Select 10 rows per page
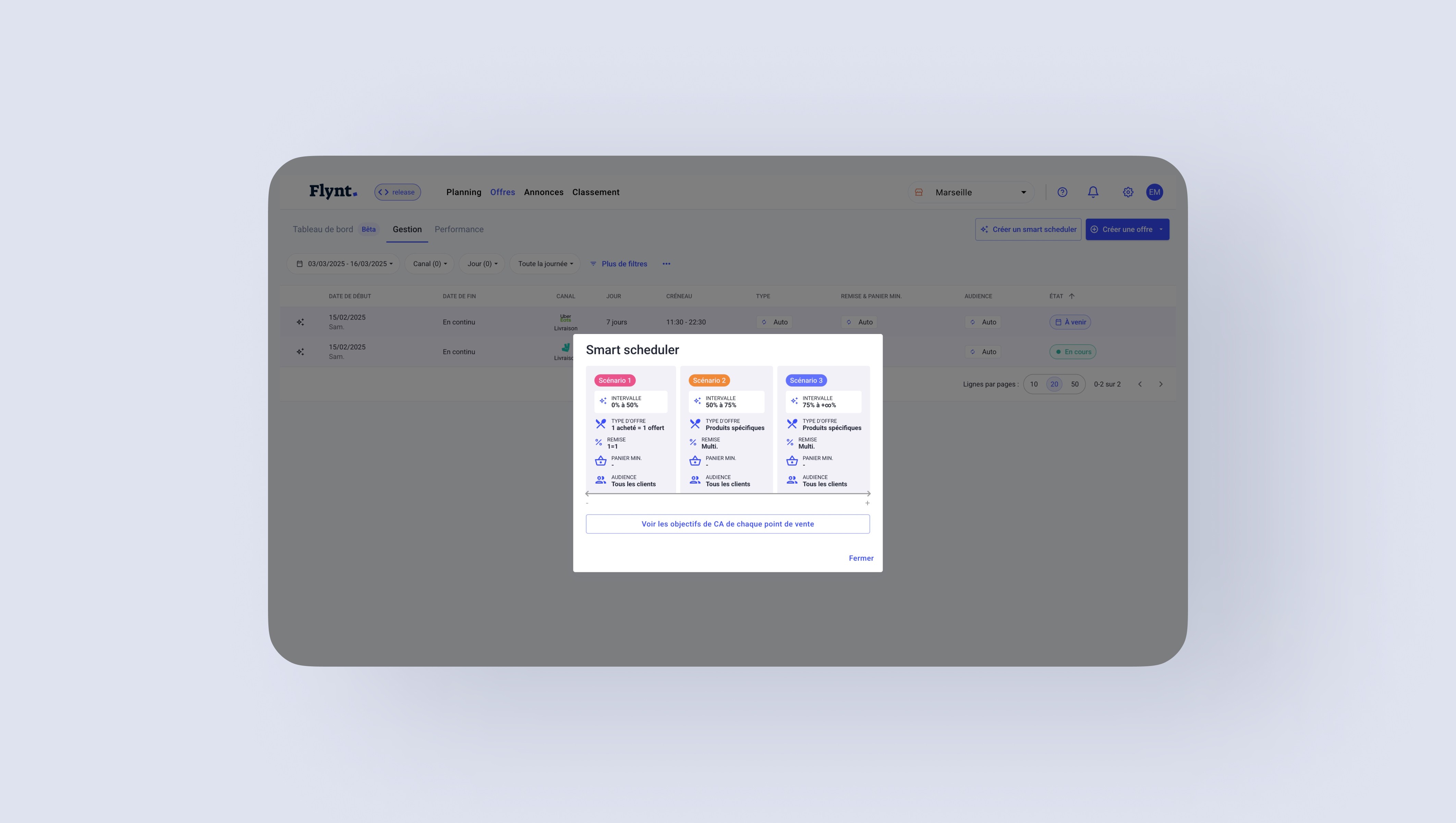1456x823 pixels. click(1034, 384)
